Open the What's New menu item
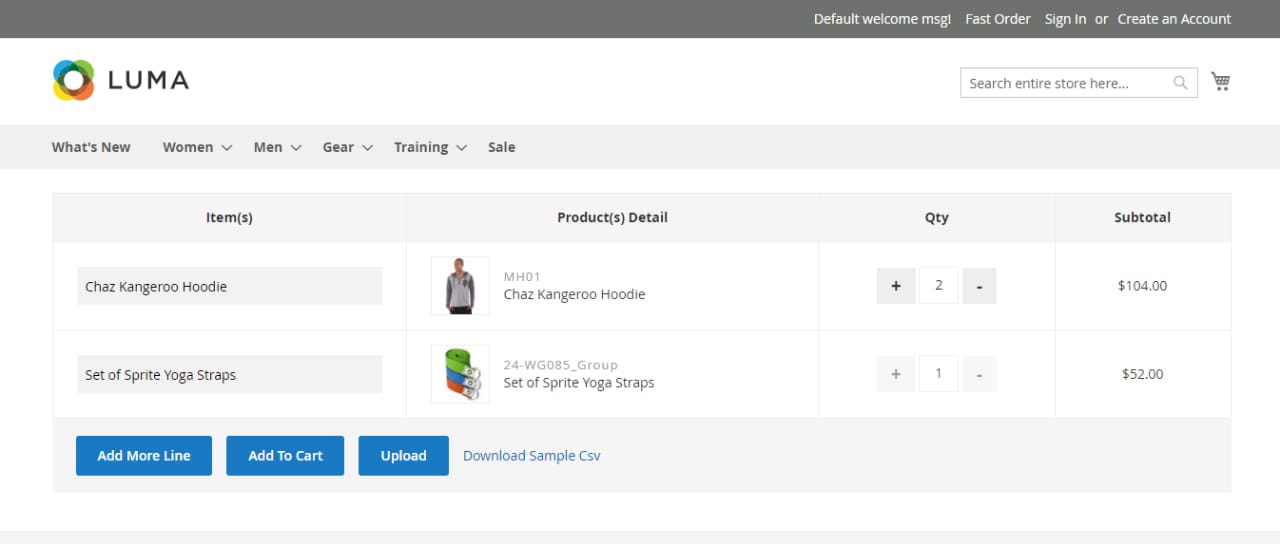This screenshot has width=1280, height=544. [x=91, y=147]
